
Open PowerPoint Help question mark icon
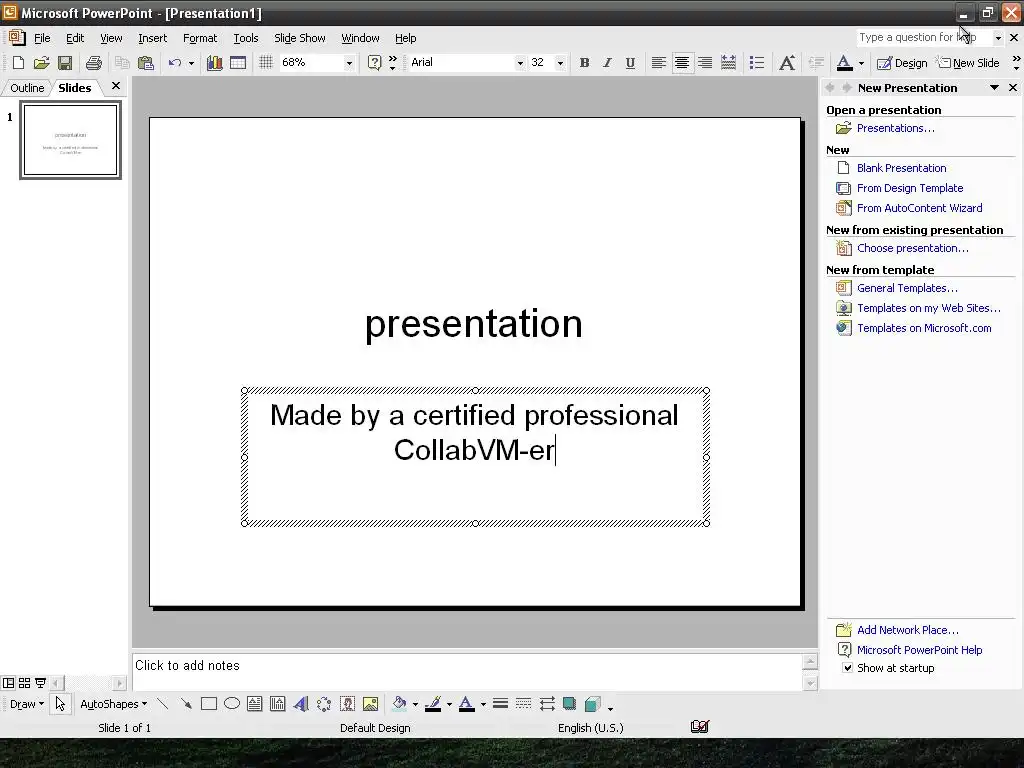374,63
